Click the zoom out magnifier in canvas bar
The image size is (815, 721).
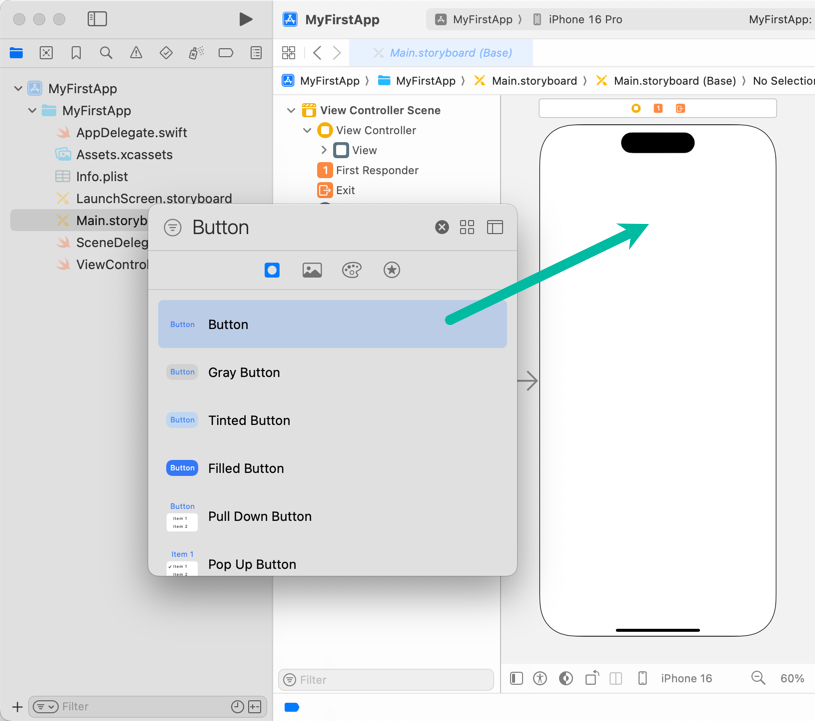click(x=758, y=678)
